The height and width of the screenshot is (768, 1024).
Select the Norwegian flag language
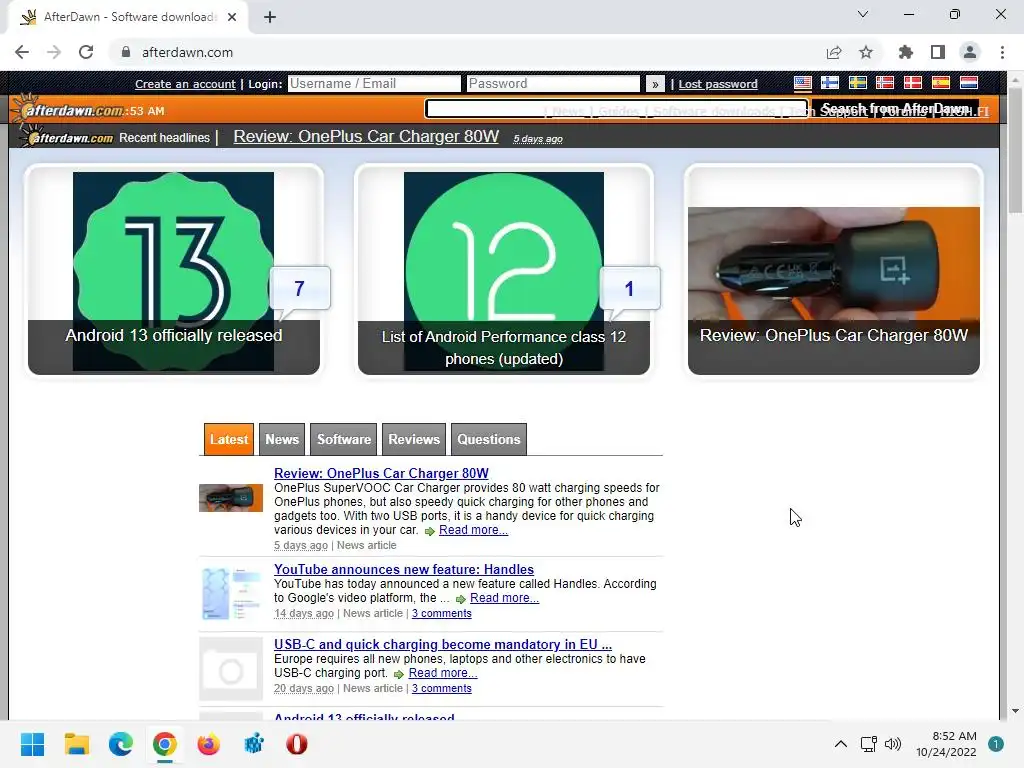pos(885,83)
